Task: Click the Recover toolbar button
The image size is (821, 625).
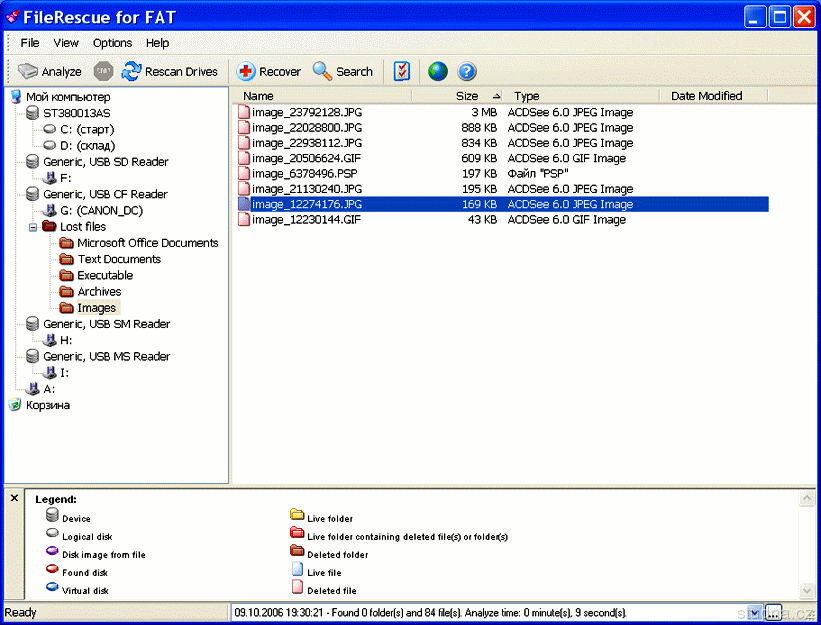Action: [x=268, y=72]
